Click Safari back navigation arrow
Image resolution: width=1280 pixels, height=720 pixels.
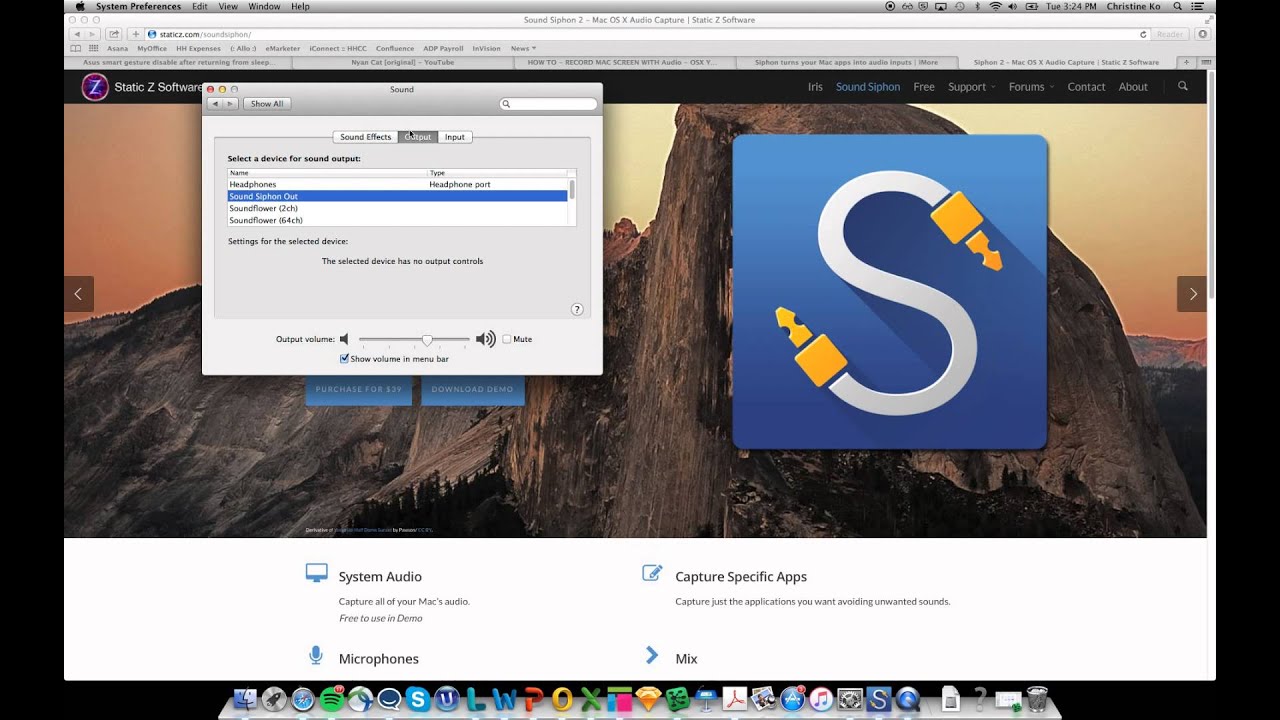77,34
